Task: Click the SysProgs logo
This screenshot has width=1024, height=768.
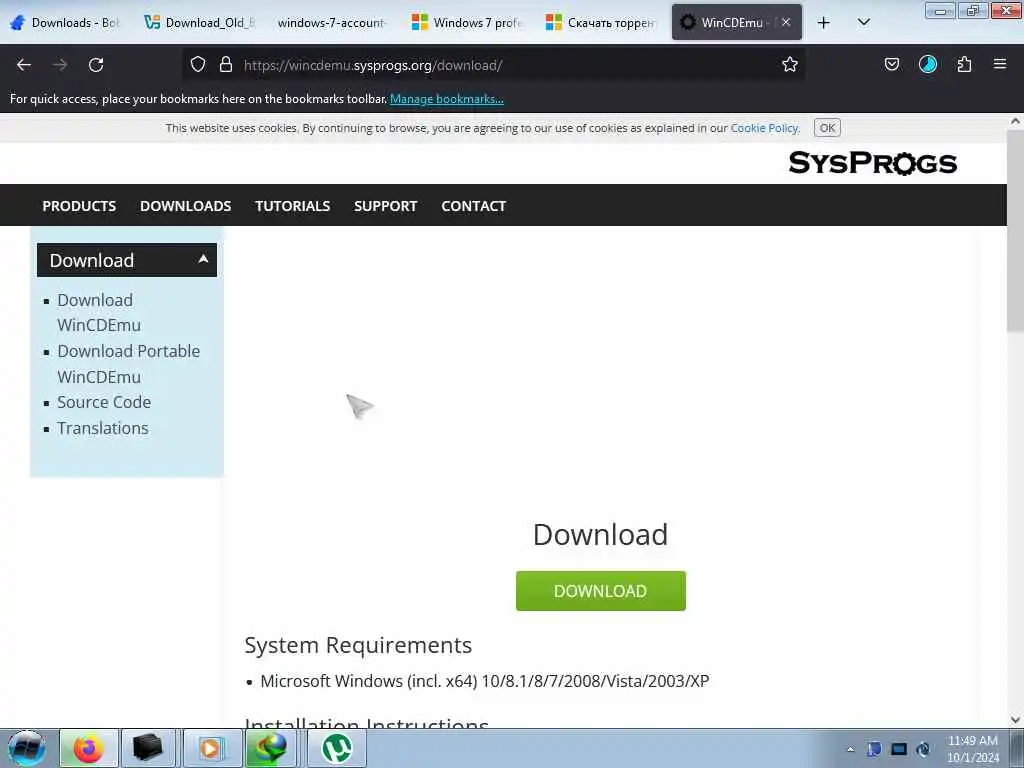Action: [872, 163]
